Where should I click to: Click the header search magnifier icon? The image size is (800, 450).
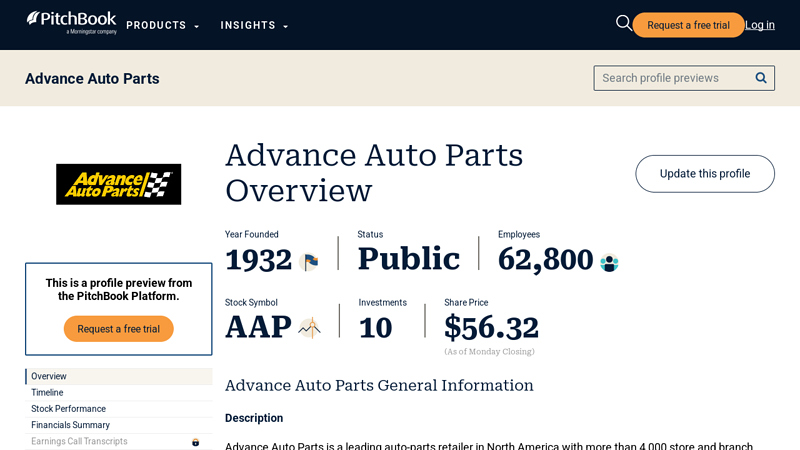(623, 23)
